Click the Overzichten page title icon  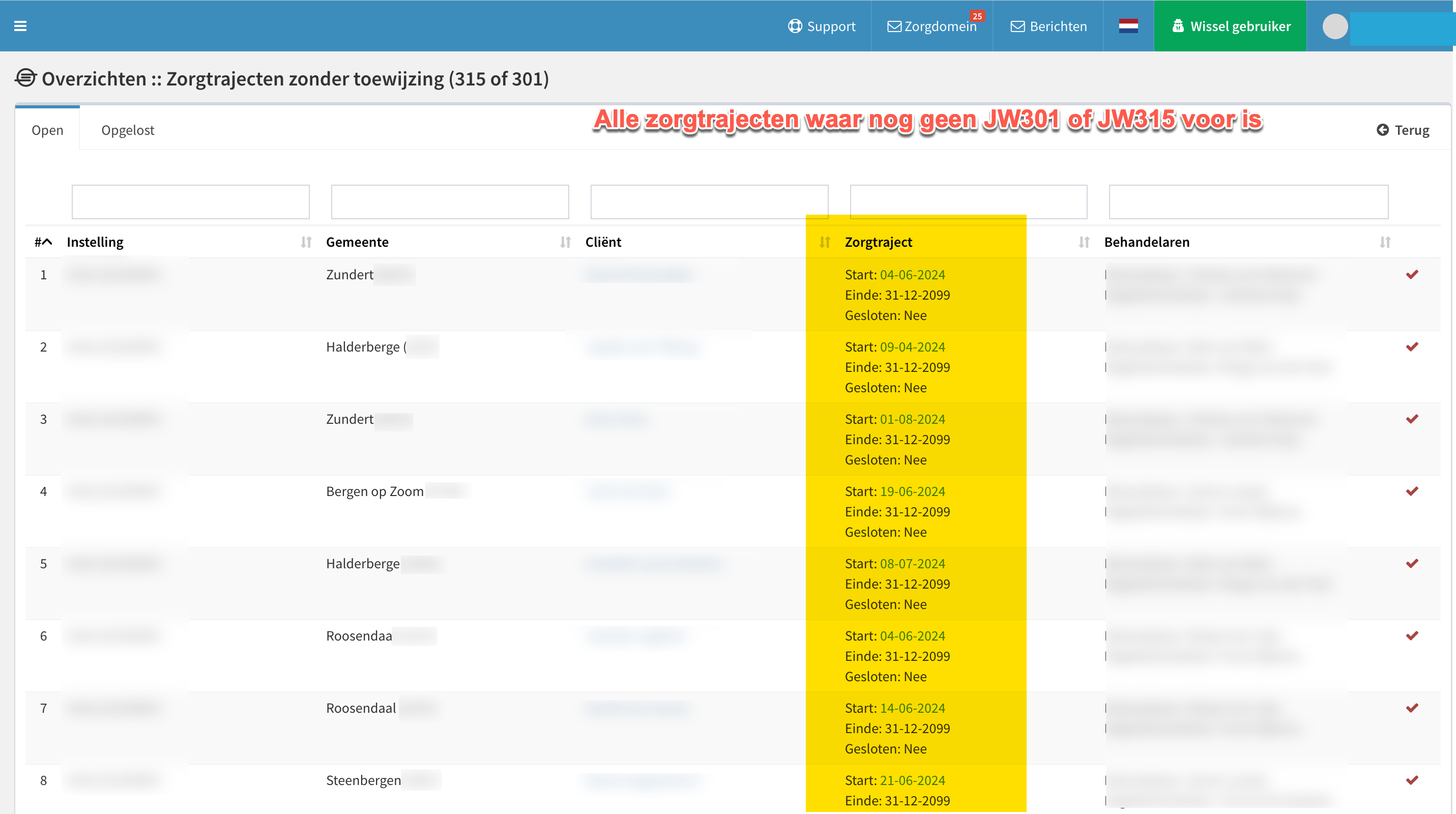pos(25,78)
